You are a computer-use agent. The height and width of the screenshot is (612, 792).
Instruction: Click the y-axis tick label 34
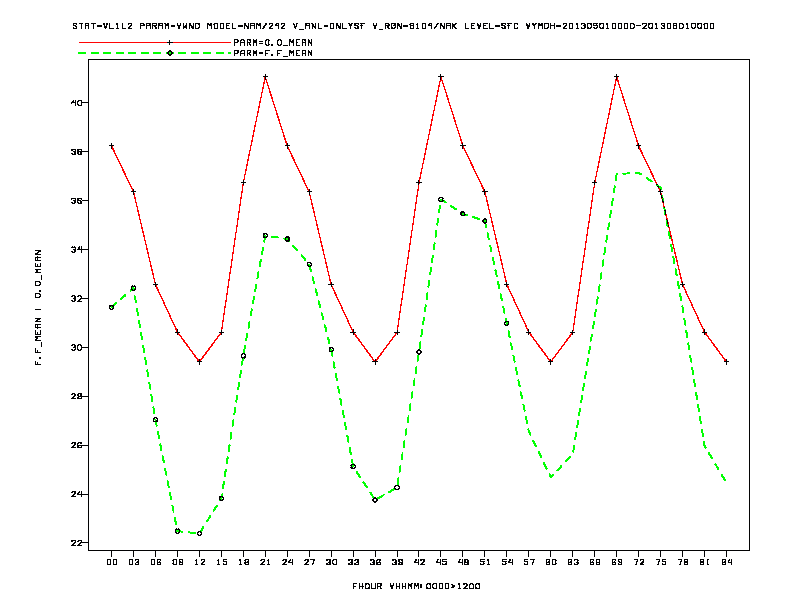(x=76, y=249)
